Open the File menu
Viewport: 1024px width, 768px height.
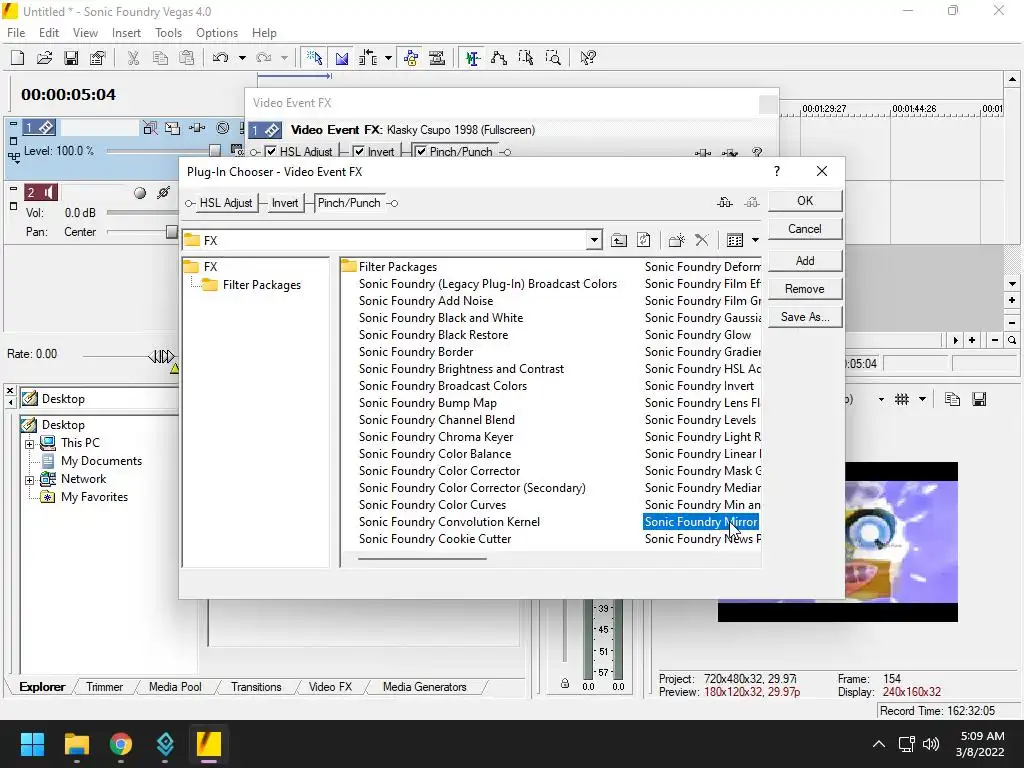pyautogui.click(x=16, y=33)
